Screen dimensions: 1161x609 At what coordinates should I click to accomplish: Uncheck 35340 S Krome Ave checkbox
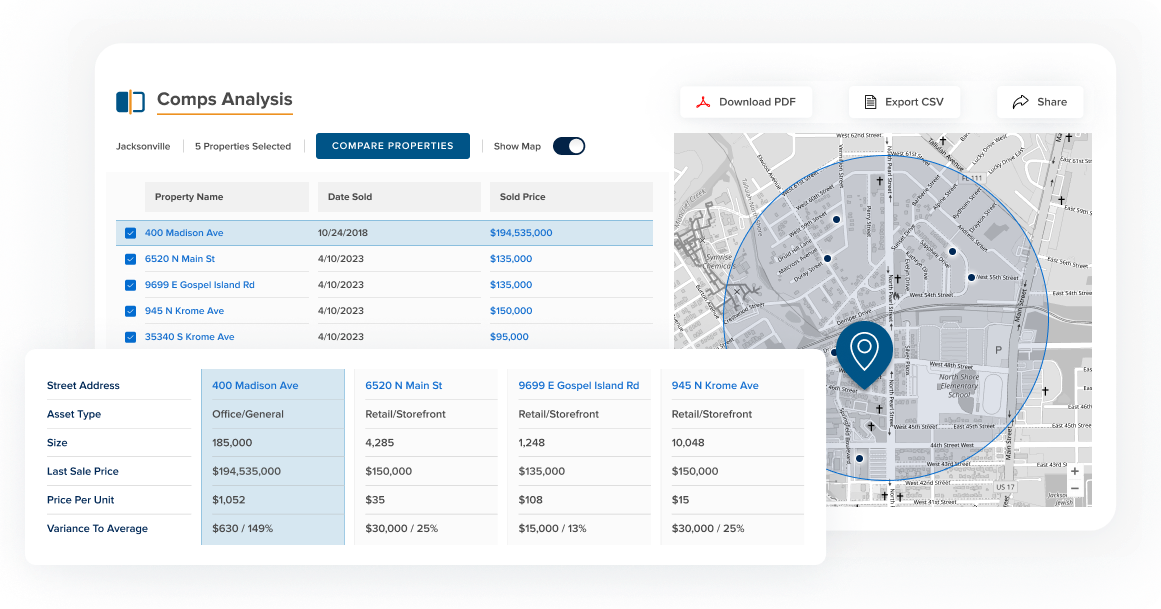point(130,337)
